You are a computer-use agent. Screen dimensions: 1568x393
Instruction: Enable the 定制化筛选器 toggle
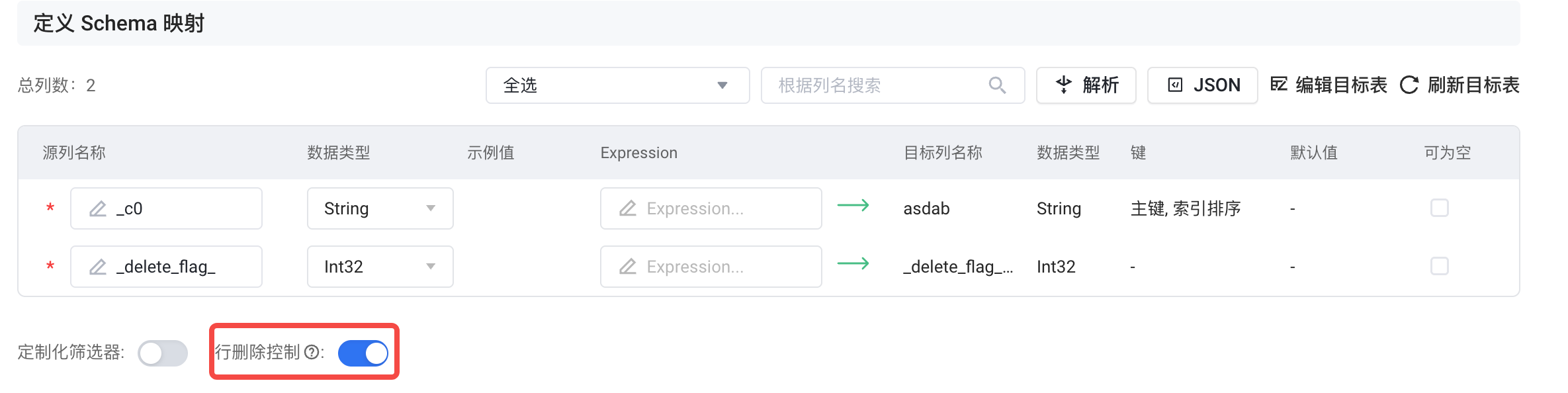click(163, 353)
